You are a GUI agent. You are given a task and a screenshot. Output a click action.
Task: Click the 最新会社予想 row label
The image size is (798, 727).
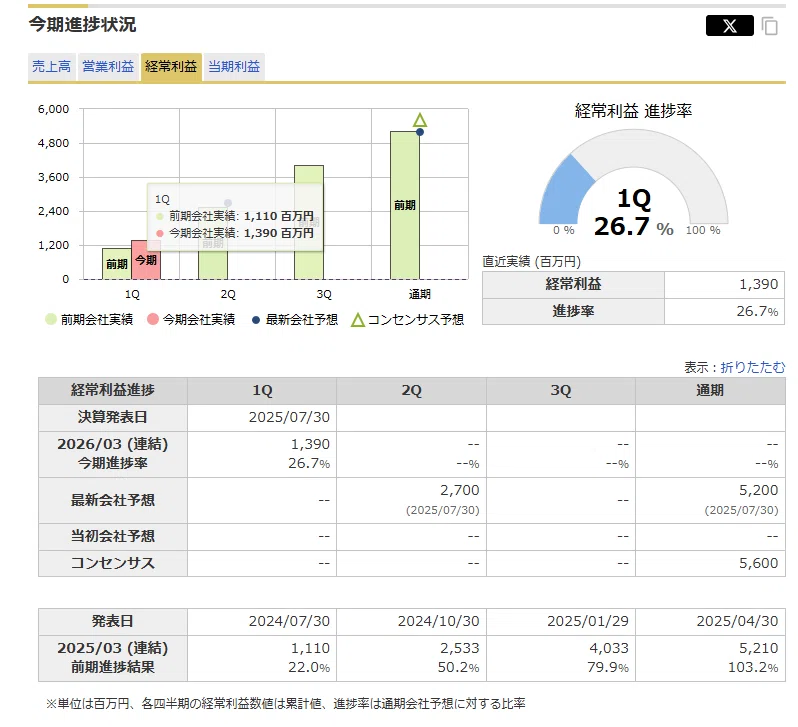pos(112,500)
